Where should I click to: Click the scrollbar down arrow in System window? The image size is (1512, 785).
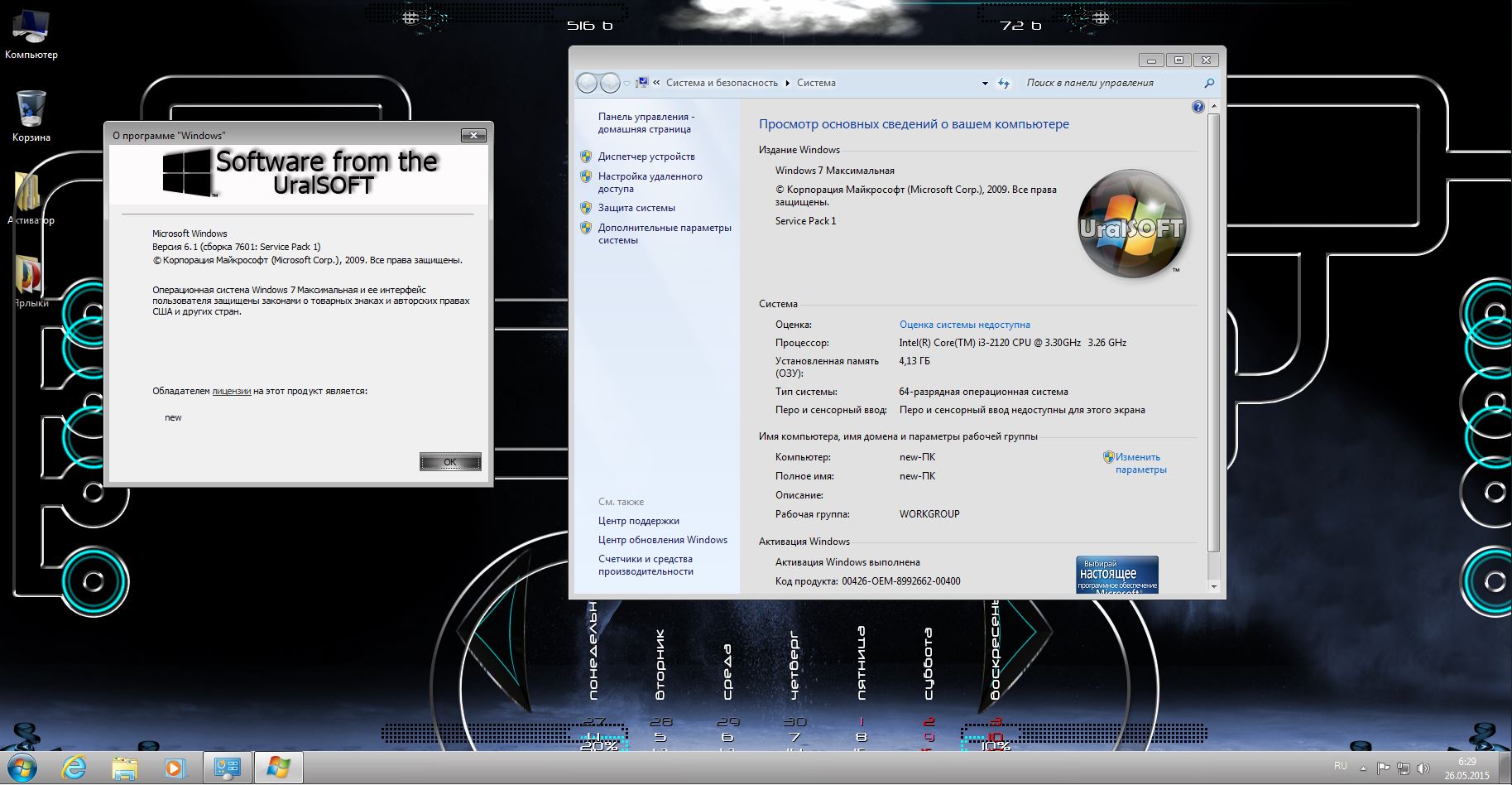coord(1214,586)
